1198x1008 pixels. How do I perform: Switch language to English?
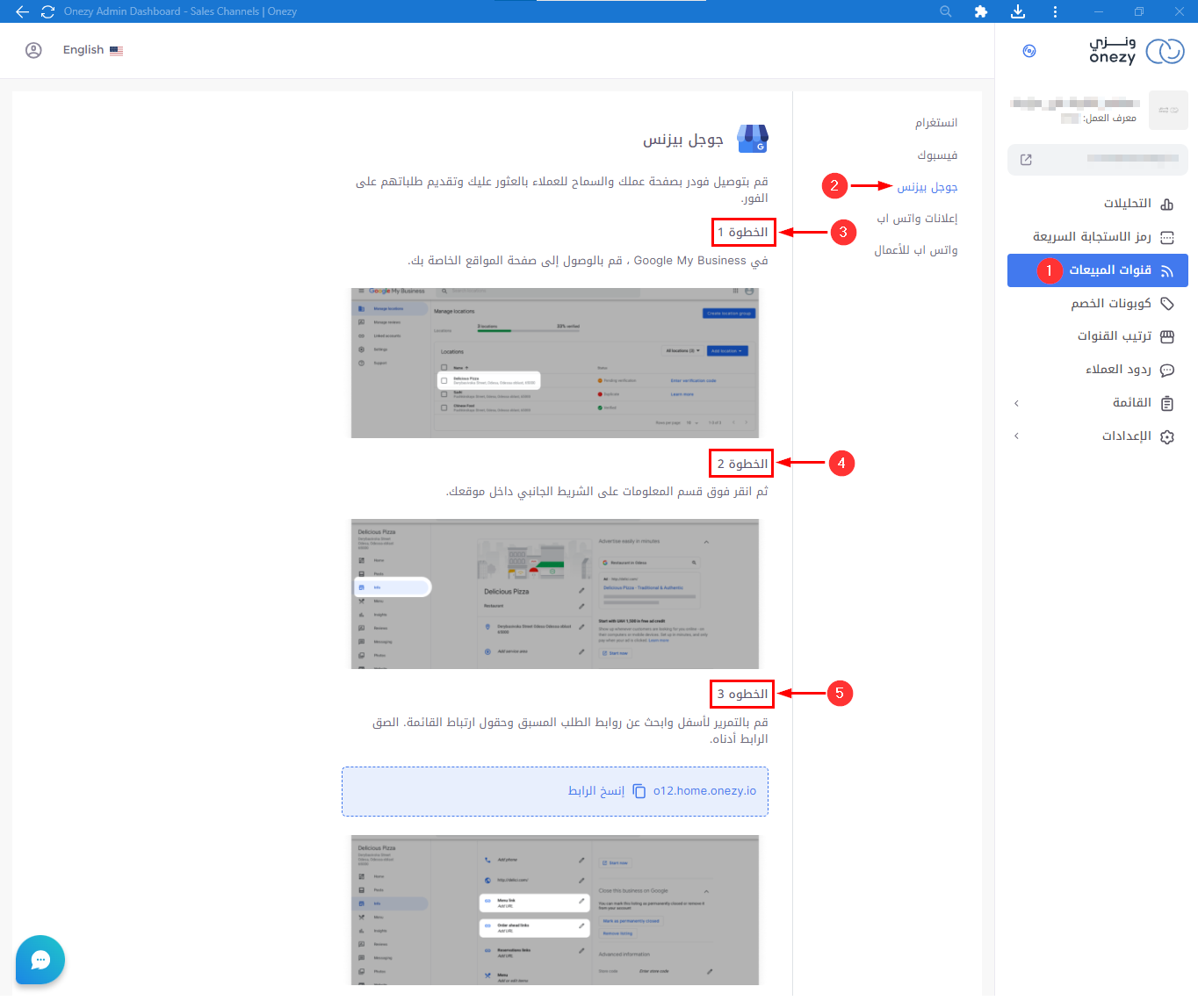point(83,50)
